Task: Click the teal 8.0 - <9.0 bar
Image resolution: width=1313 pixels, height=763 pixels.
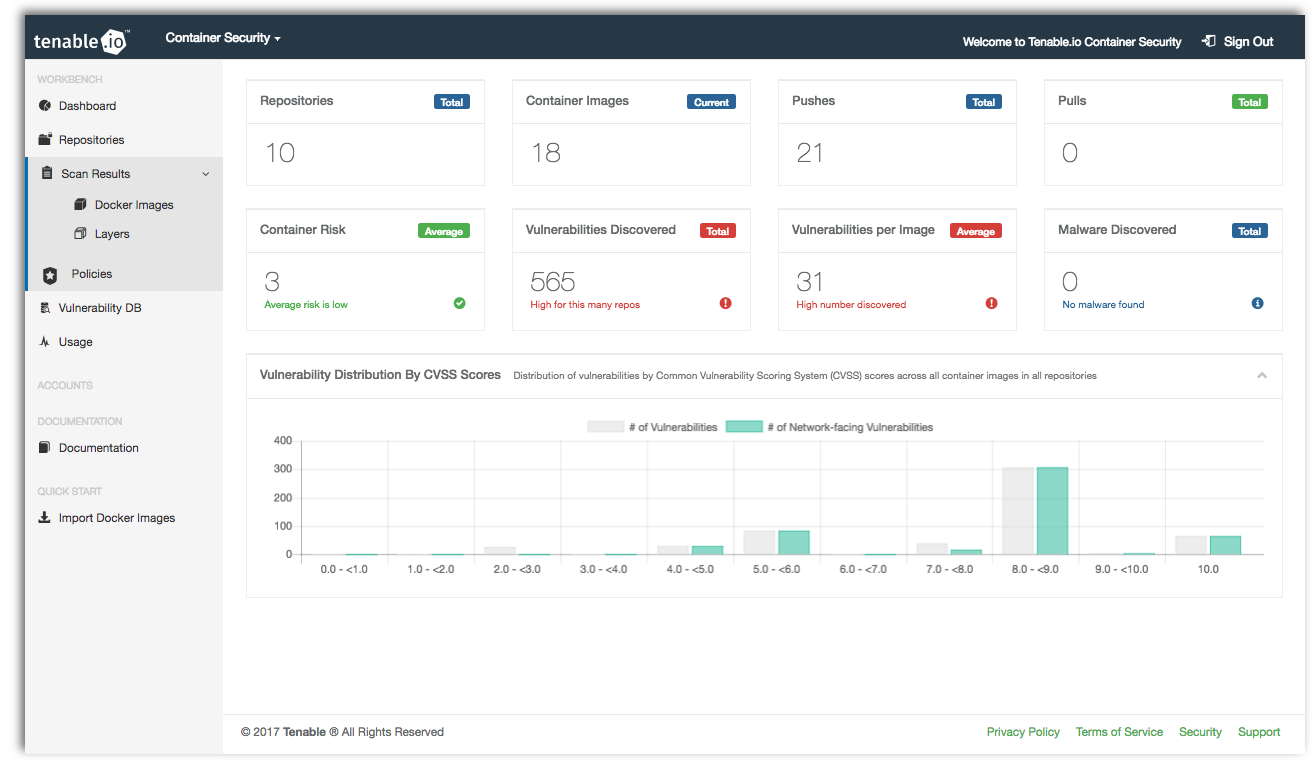Action: 1052,511
